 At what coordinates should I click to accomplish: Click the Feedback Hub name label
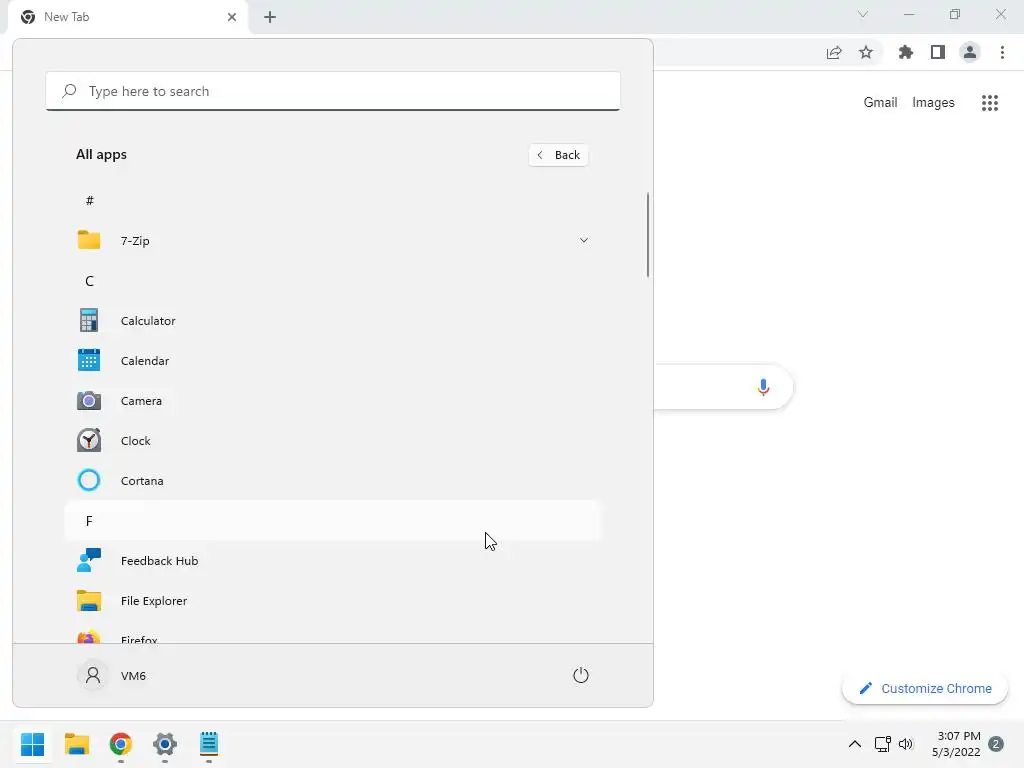(159, 560)
